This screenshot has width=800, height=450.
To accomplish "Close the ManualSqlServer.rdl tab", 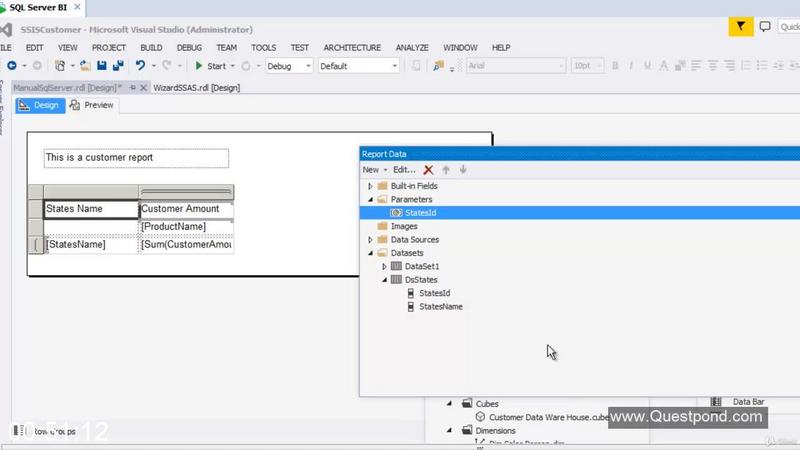I will (143, 88).
